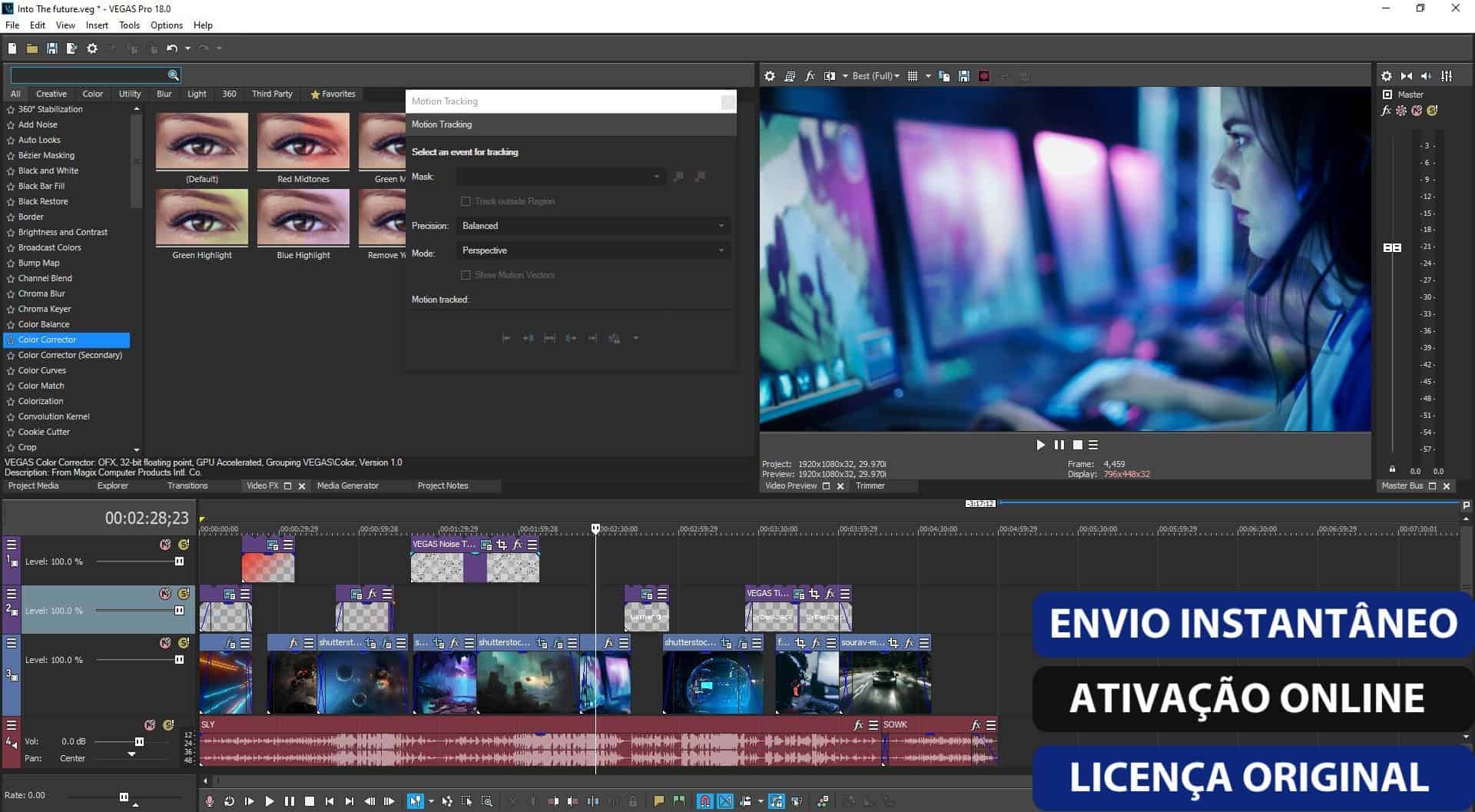Mute video track 1
Image resolution: width=1475 pixels, height=812 pixels.
pos(165,545)
